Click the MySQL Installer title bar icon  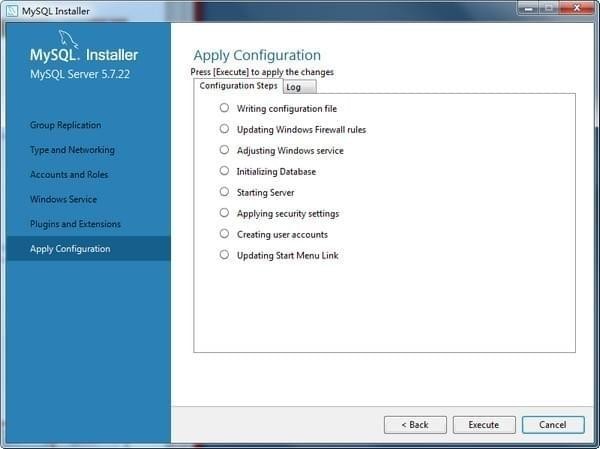click(12, 11)
